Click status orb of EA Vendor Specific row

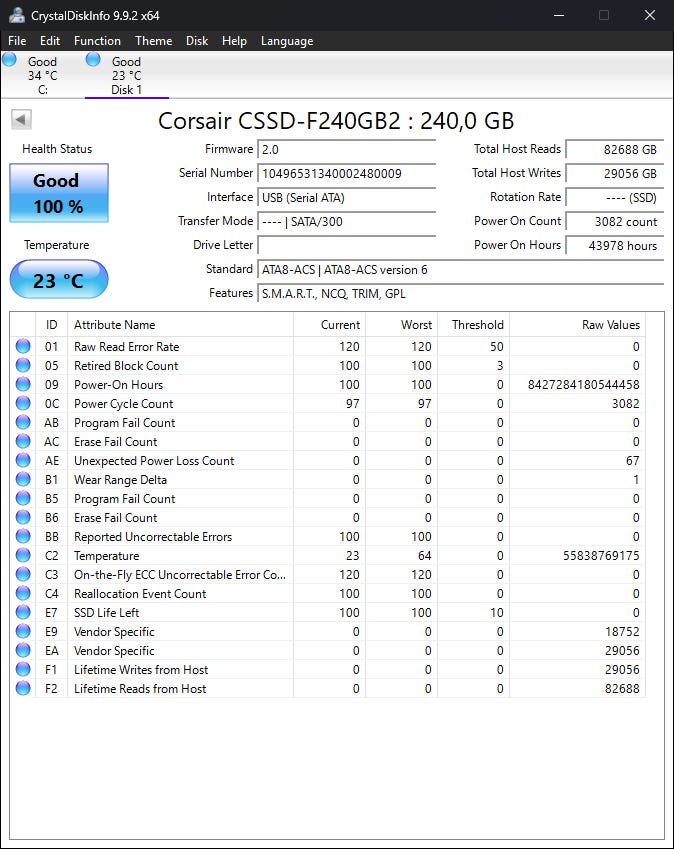point(23,650)
